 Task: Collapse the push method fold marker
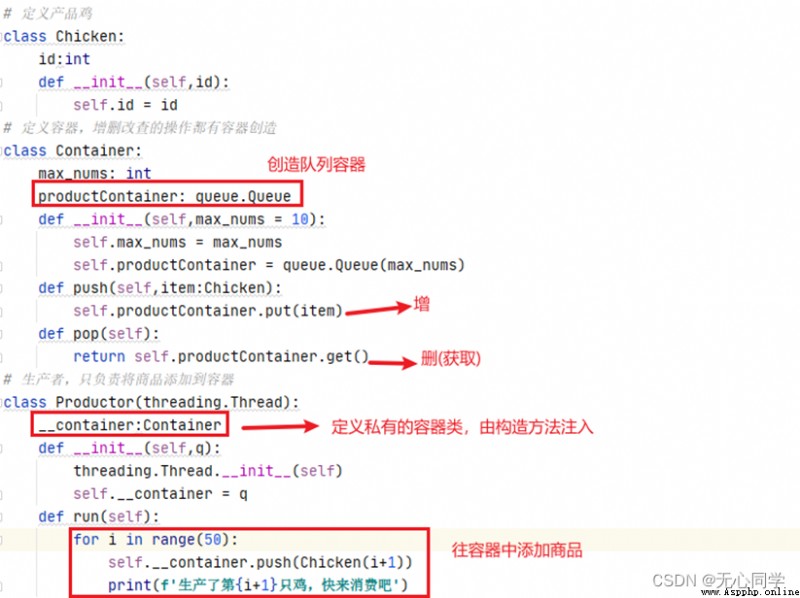pyautogui.click(x=2, y=288)
